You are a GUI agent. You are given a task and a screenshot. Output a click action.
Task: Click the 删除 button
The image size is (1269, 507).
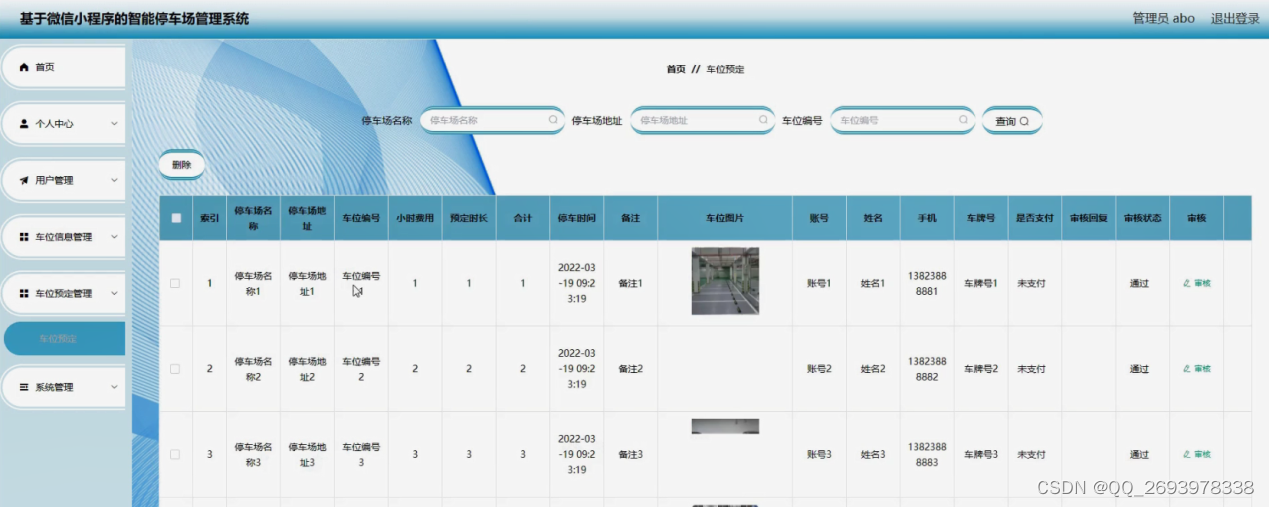(181, 165)
